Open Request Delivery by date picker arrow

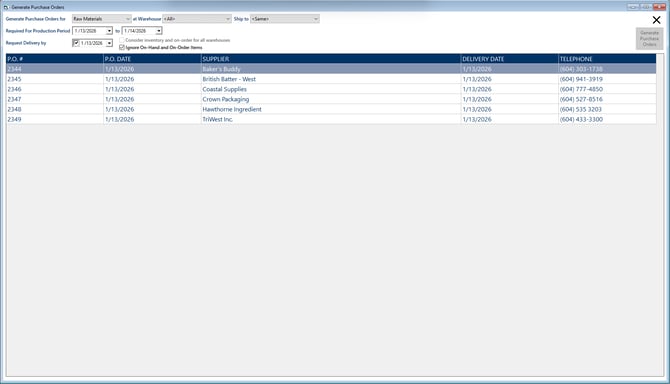(109, 43)
